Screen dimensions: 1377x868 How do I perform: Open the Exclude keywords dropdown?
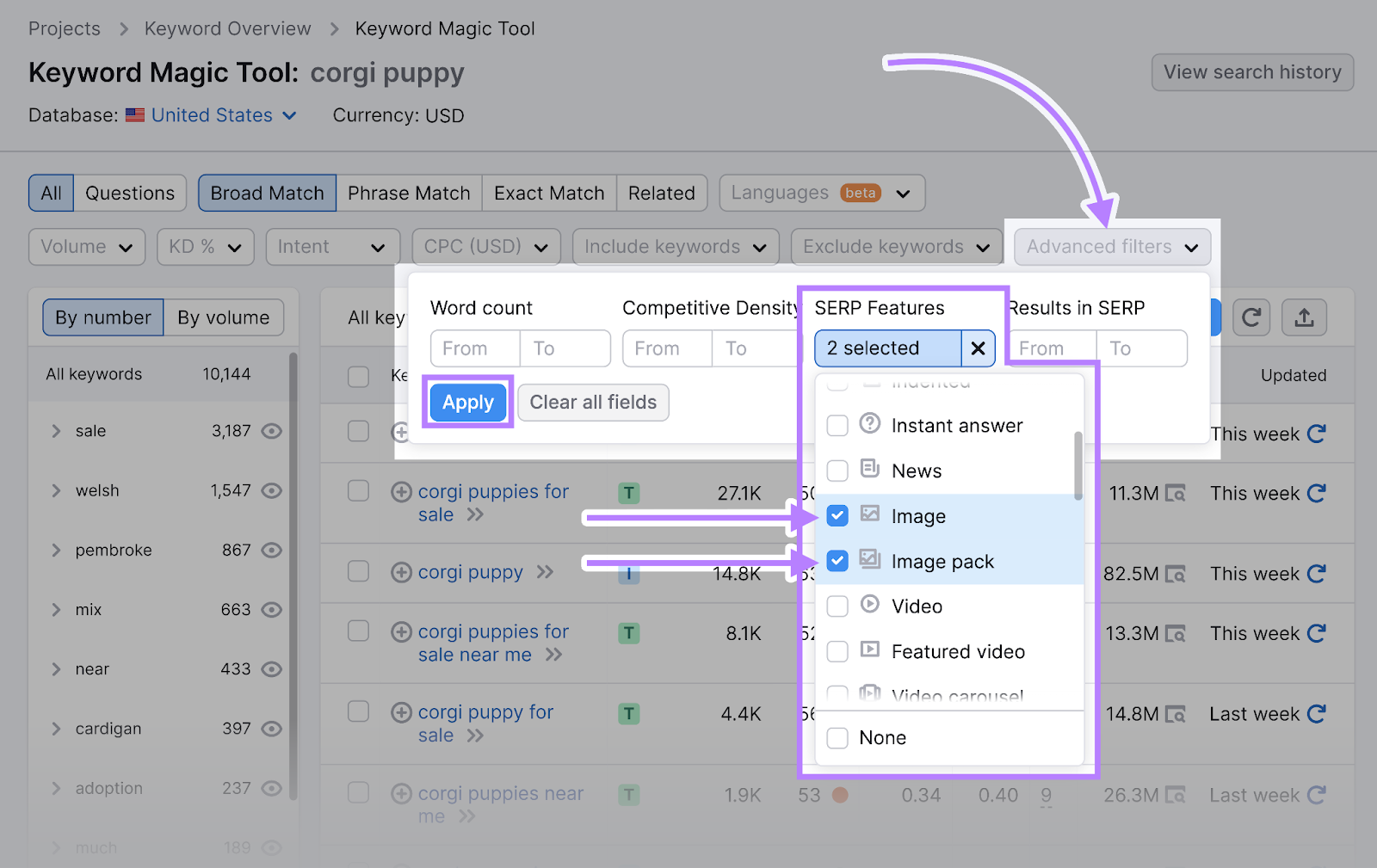click(x=897, y=247)
